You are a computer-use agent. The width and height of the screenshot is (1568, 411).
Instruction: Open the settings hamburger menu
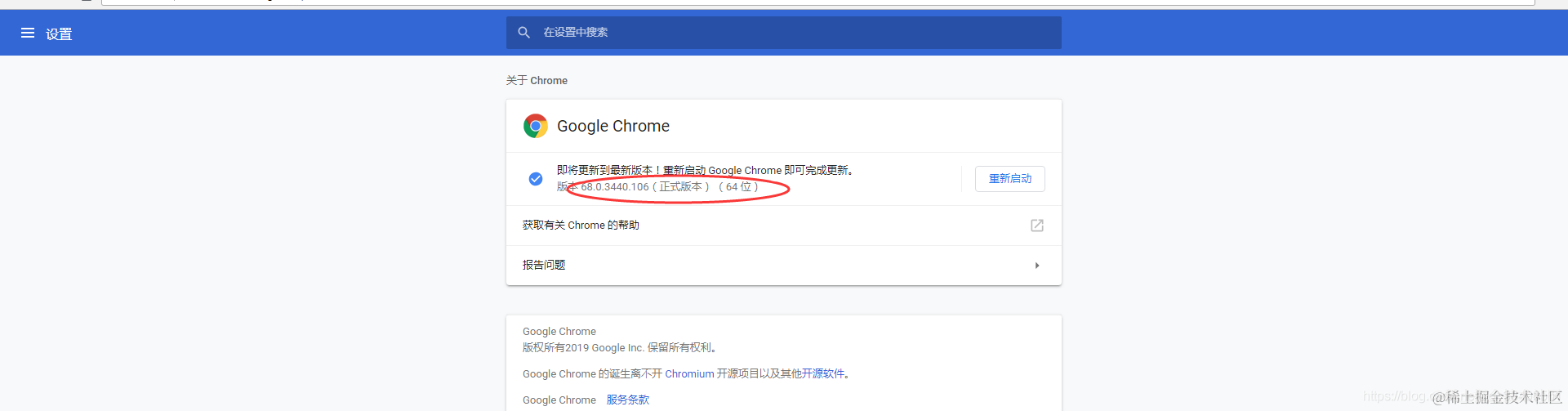[x=28, y=33]
